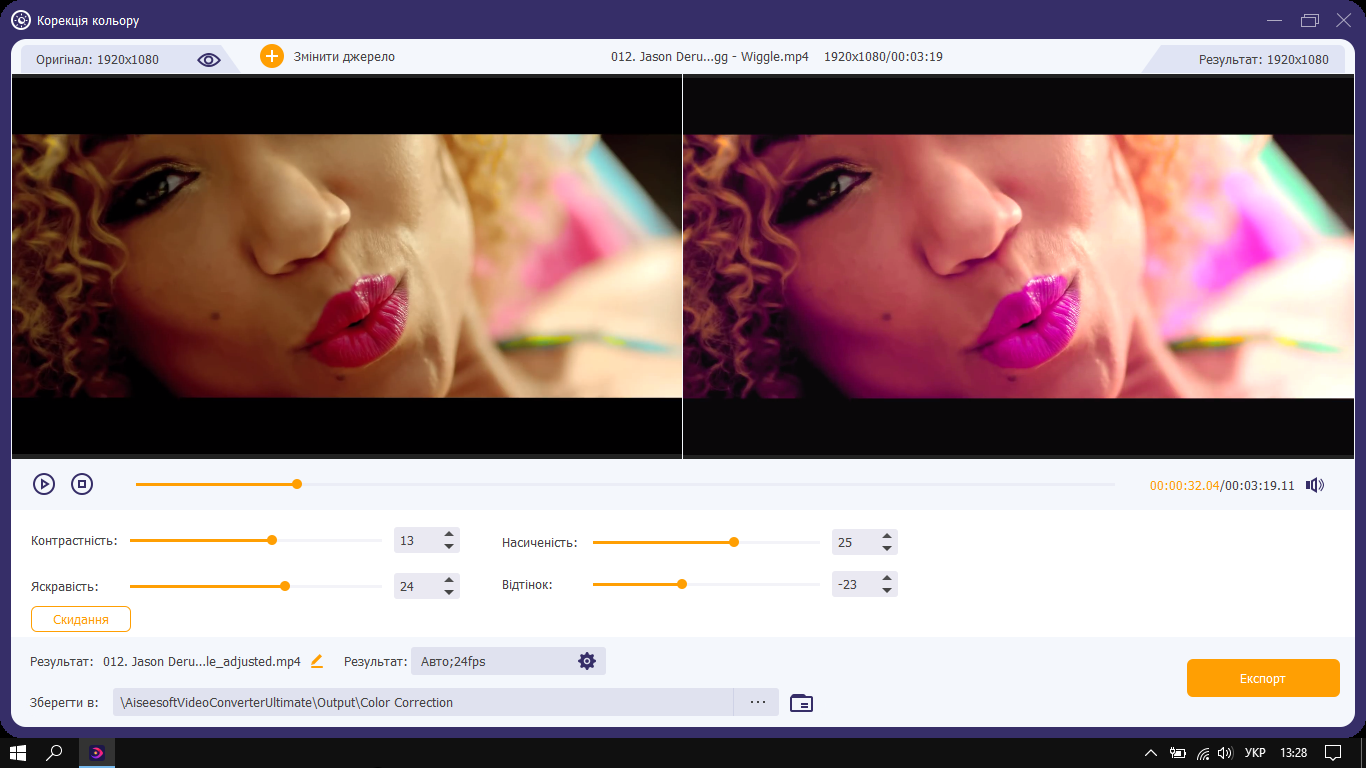This screenshot has width=1366, height=768.
Task: Click the Контрастність slider handle
Action: (272, 540)
